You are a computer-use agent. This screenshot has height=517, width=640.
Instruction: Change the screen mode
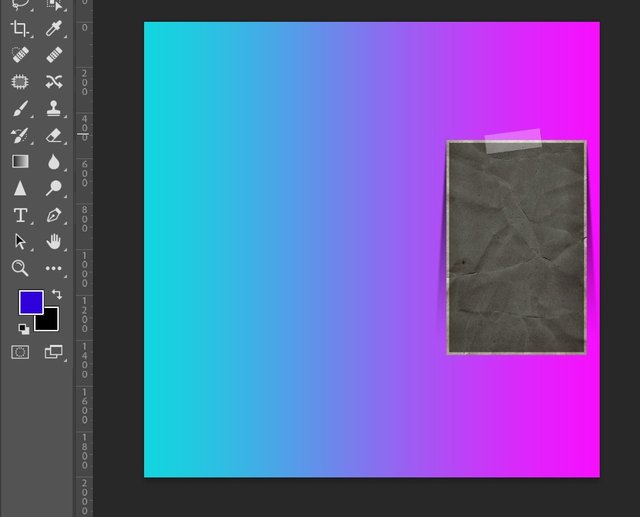click(x=53, y=352)
